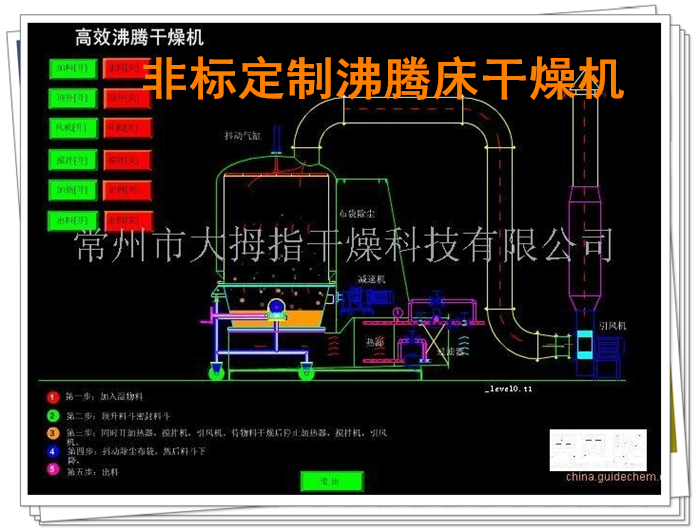Click the green 加料[开] button
The image size is (700, 530).
click(x=73, y=69)
